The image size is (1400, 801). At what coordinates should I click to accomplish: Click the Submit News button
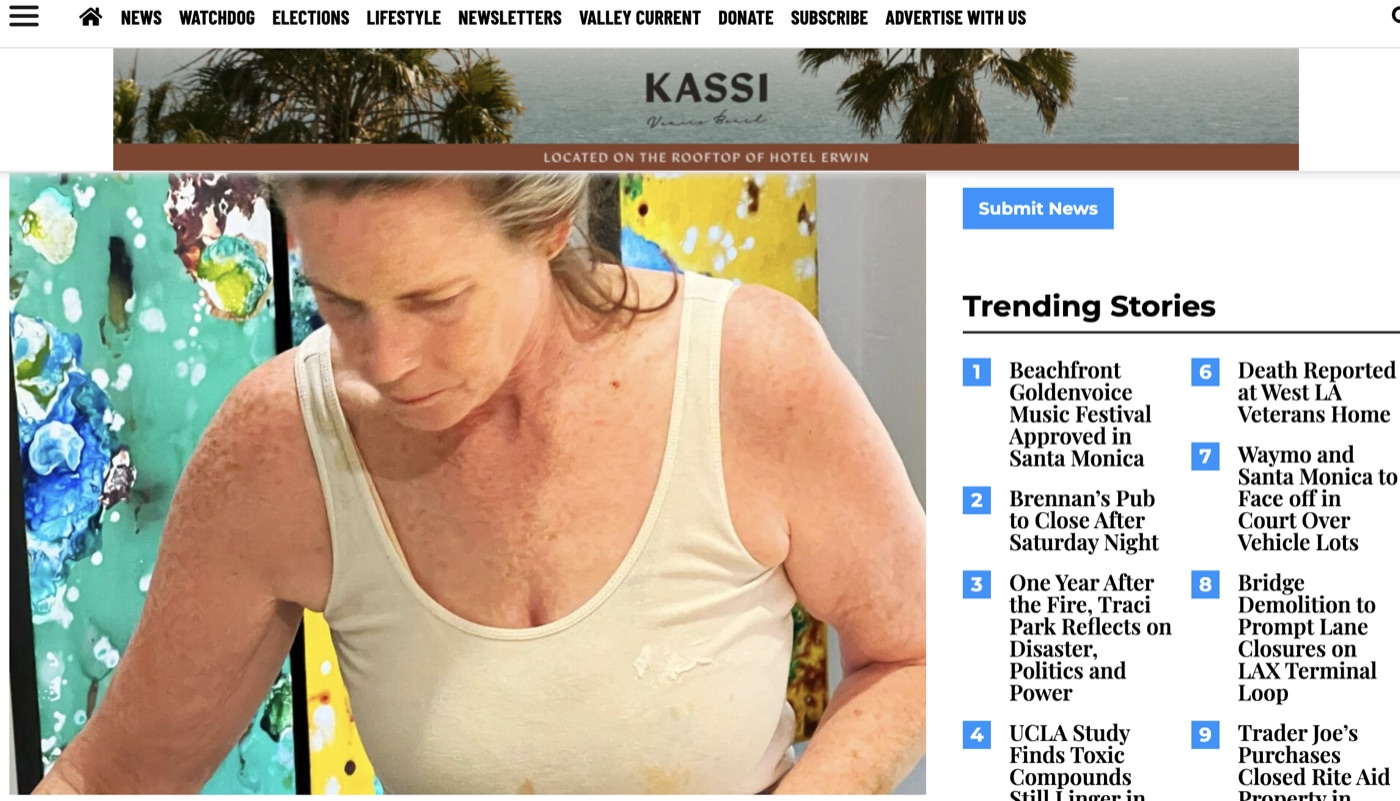click(1038, 208)
